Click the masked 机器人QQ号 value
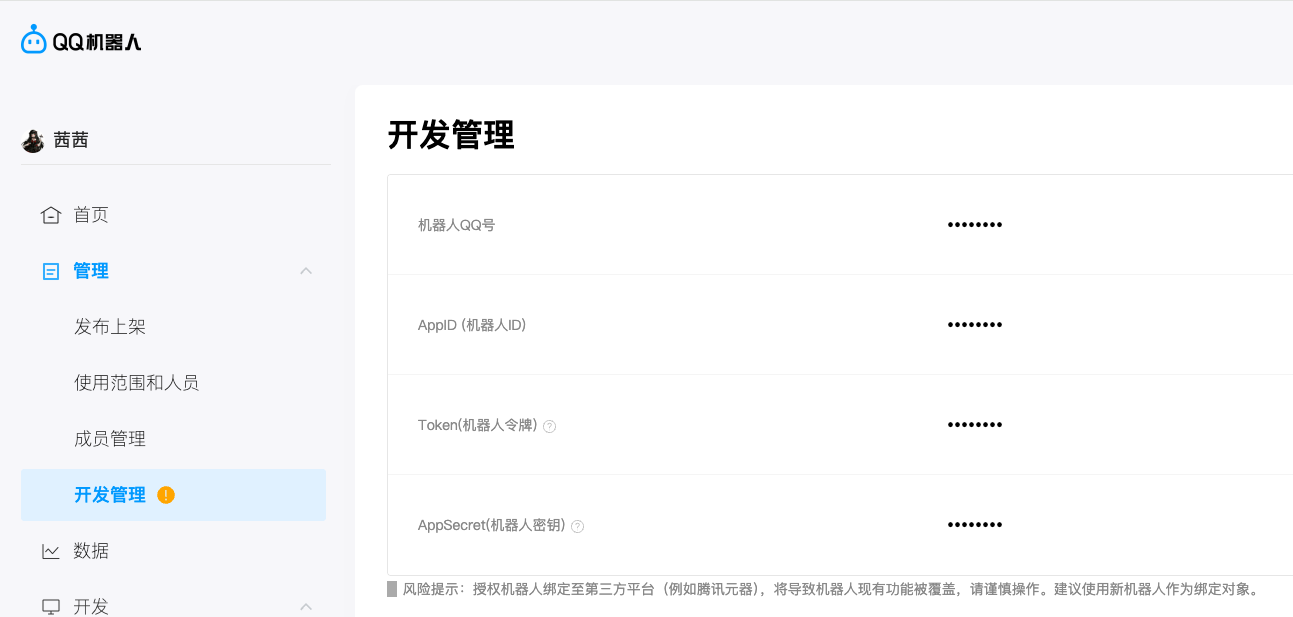The height and width of the screenshot is (617, 1293). tap(974, 224)
